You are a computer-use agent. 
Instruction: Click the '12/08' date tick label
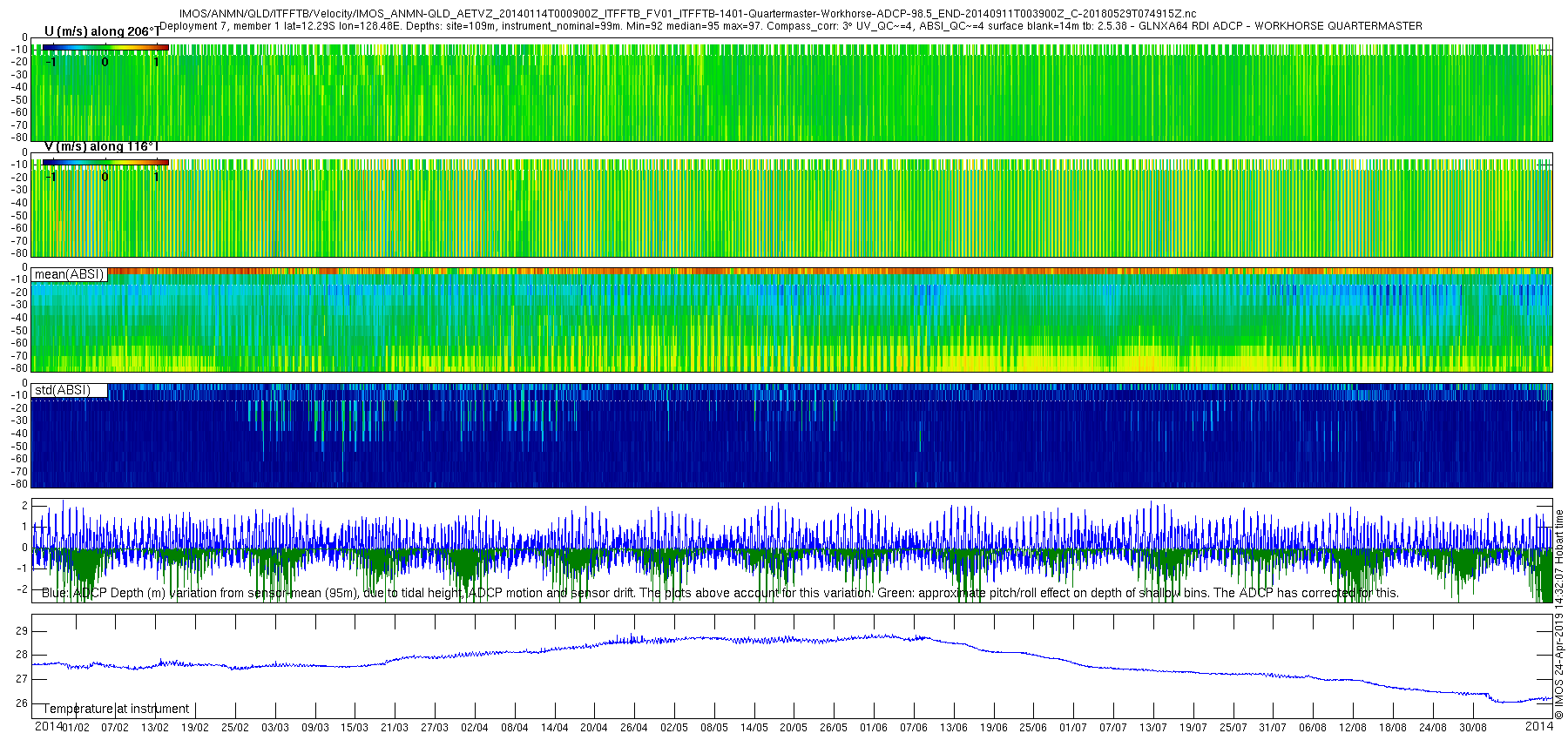coord(1353,728)
